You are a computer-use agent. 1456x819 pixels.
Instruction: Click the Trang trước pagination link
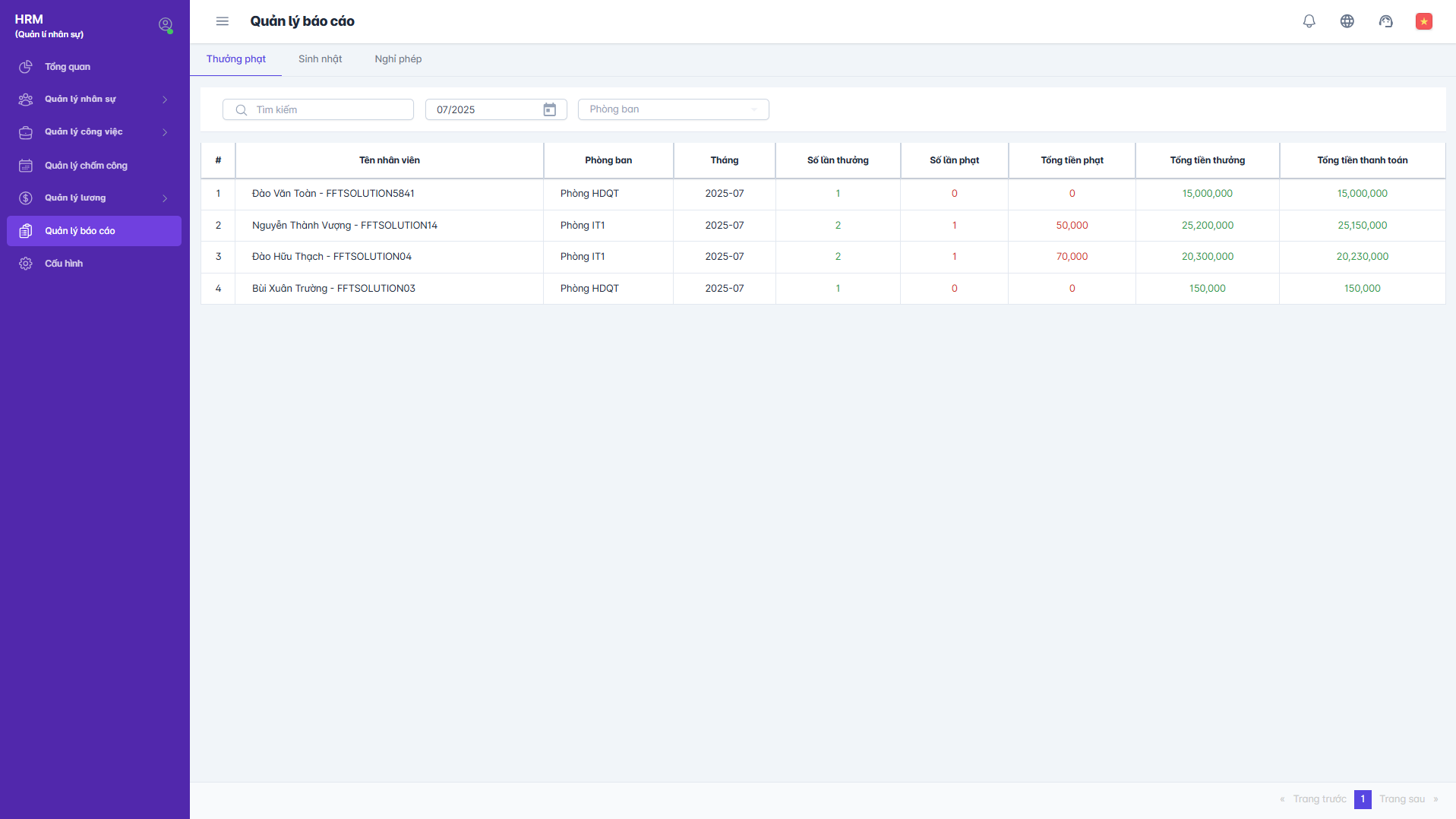1319,799
